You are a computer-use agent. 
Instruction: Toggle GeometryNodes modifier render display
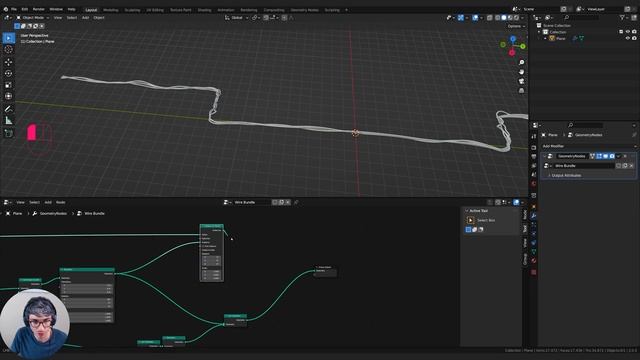[612, 156]
